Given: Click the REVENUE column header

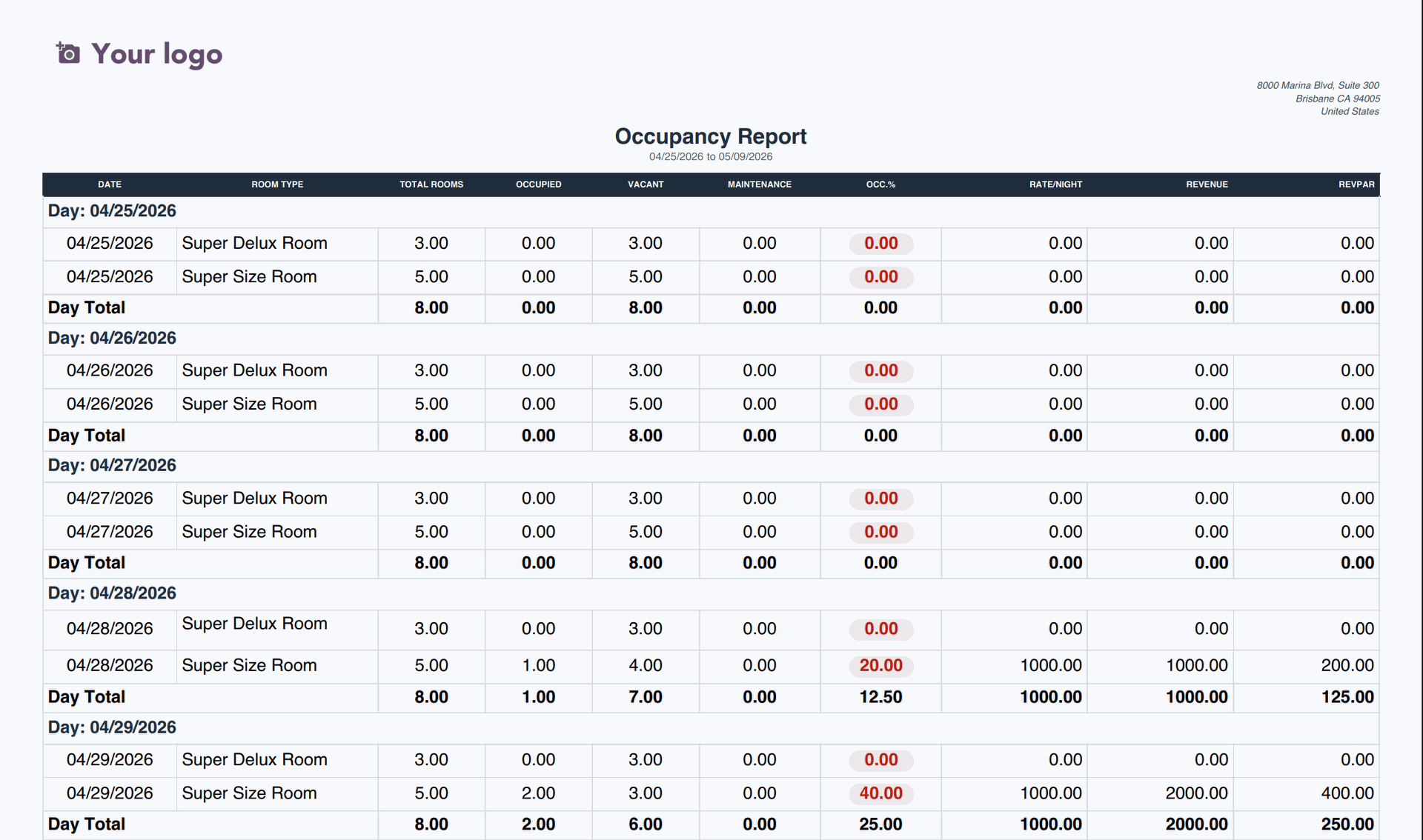Looking at the screenshot, I should pyautogui.click(x=1207, y=184).
